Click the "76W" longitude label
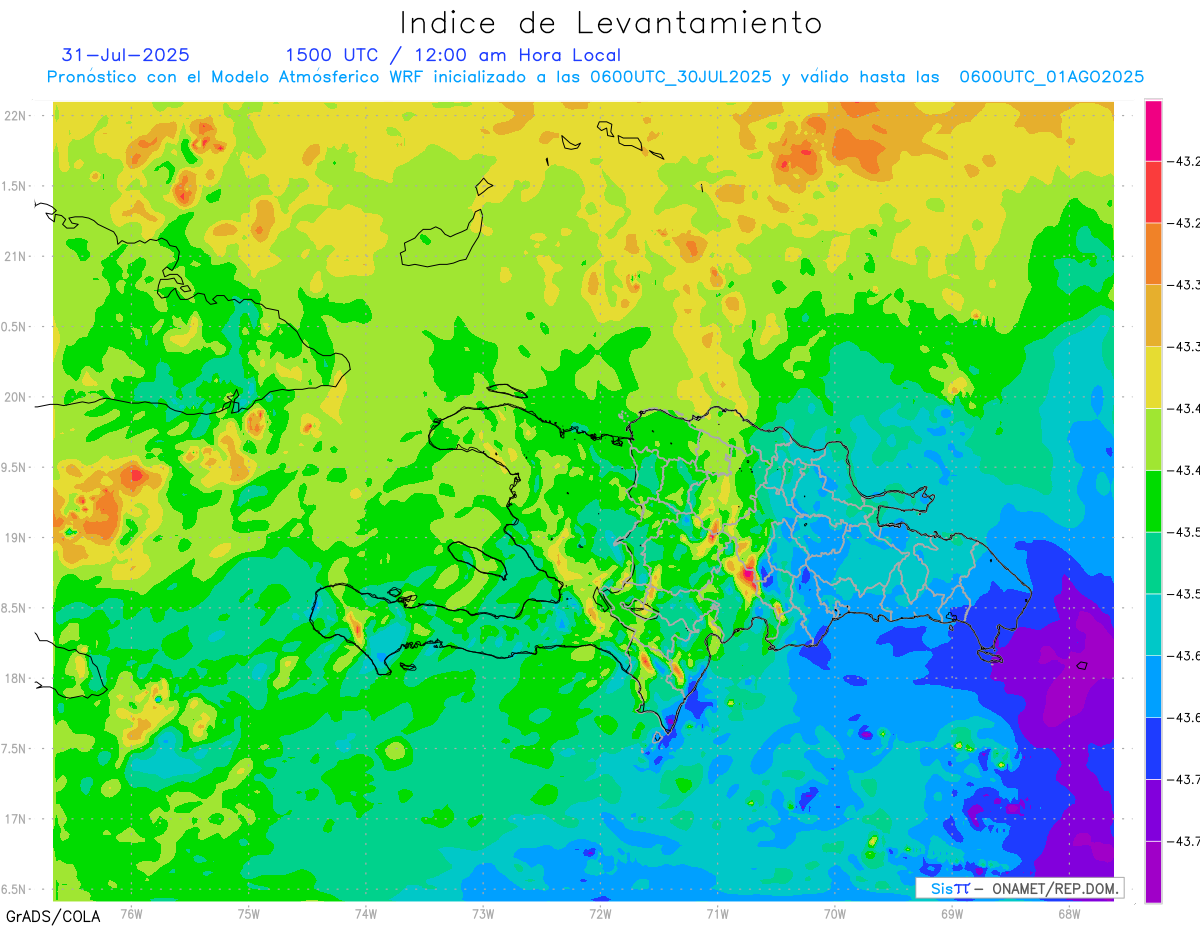 coord(131,914)
